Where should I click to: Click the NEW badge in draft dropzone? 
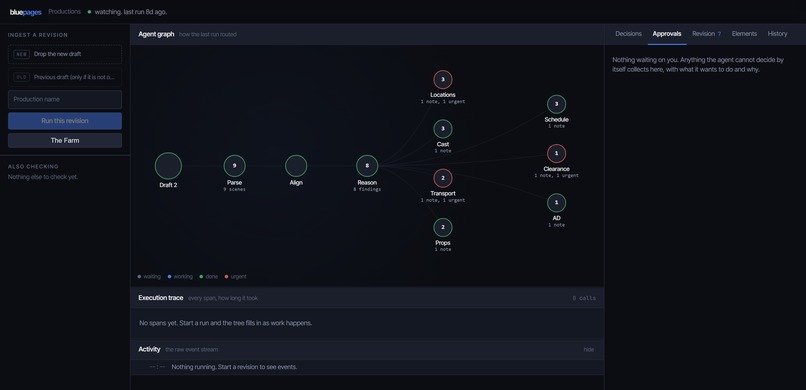pyautogui.click(x=21, y=54)
